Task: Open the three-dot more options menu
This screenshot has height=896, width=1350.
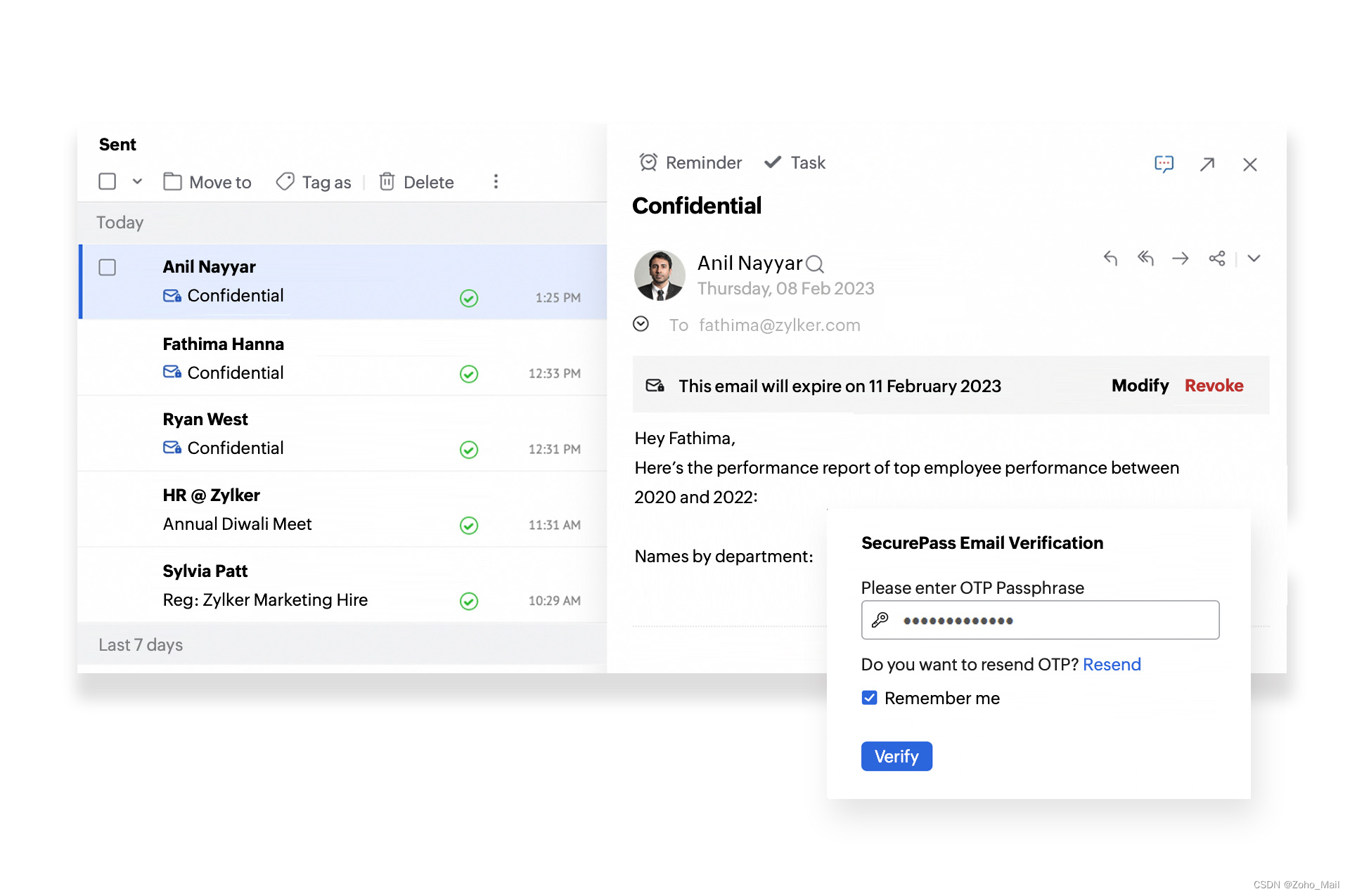Action: point(496,182)
